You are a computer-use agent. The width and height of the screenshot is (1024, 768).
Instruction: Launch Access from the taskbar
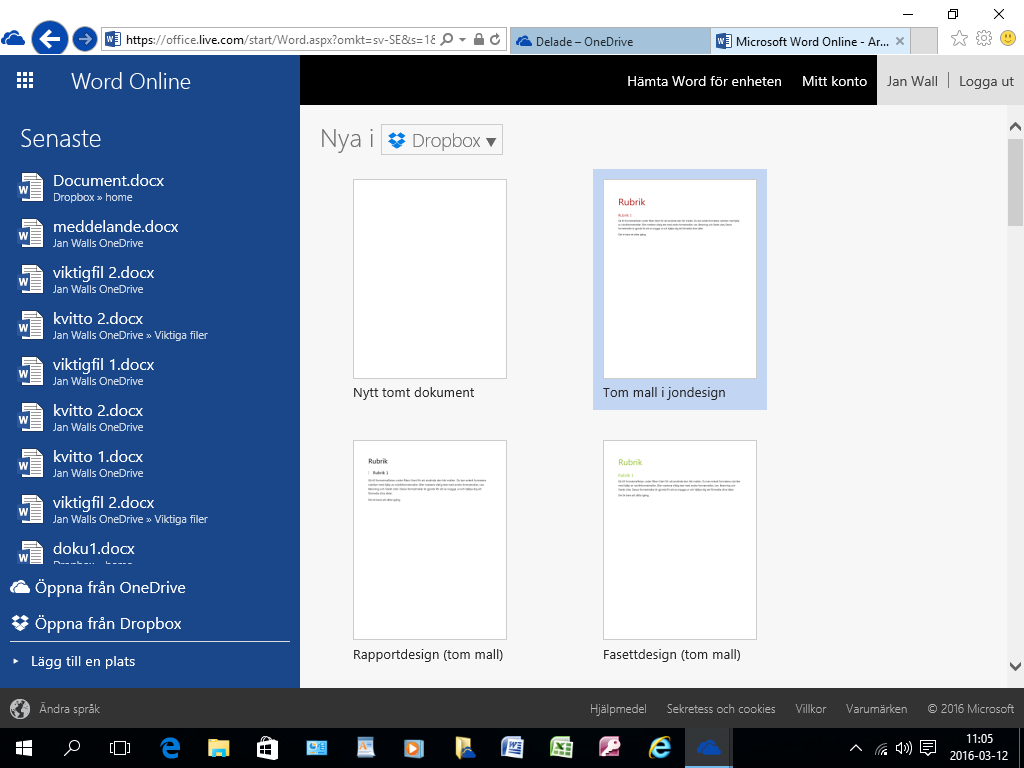tap(610, 748)
